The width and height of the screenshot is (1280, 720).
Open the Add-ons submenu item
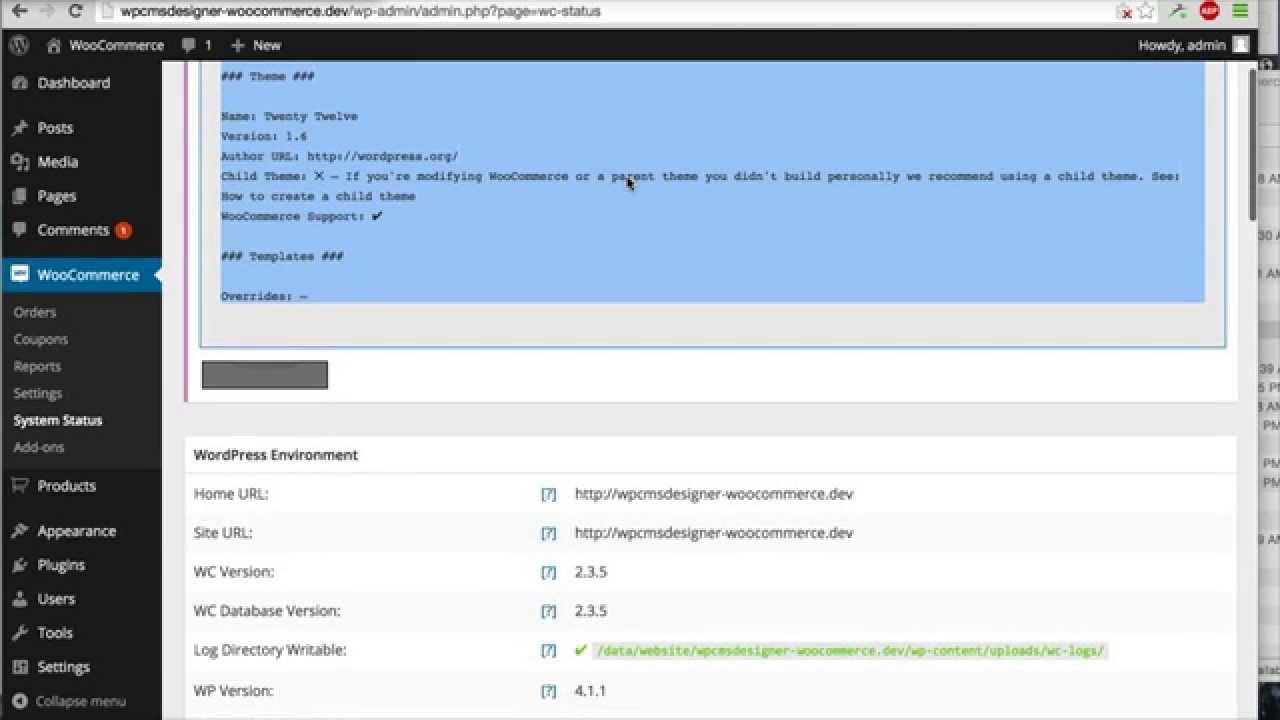(39, 447)
